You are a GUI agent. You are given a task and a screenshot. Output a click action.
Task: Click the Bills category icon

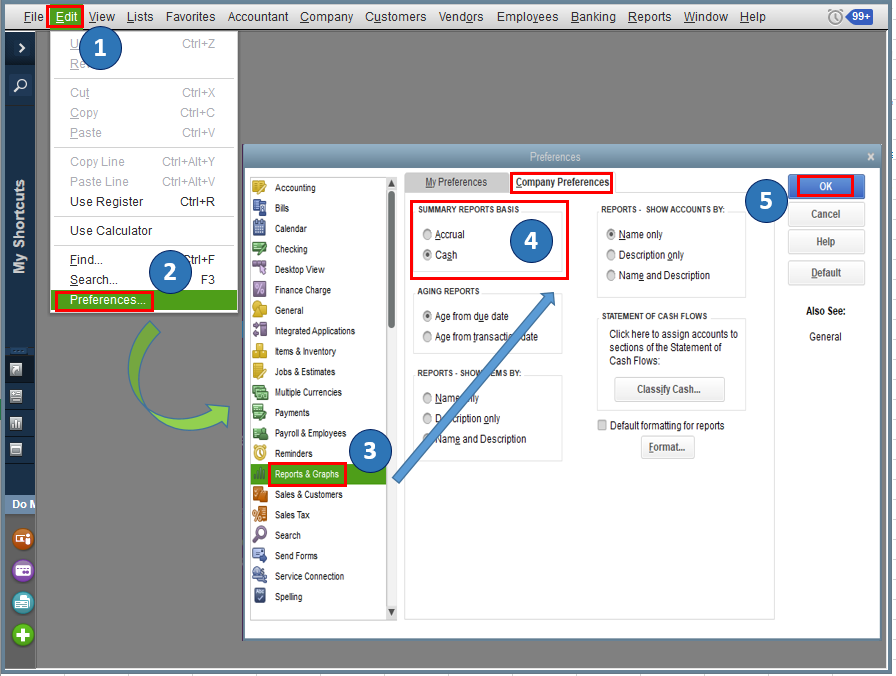[259, 208]
